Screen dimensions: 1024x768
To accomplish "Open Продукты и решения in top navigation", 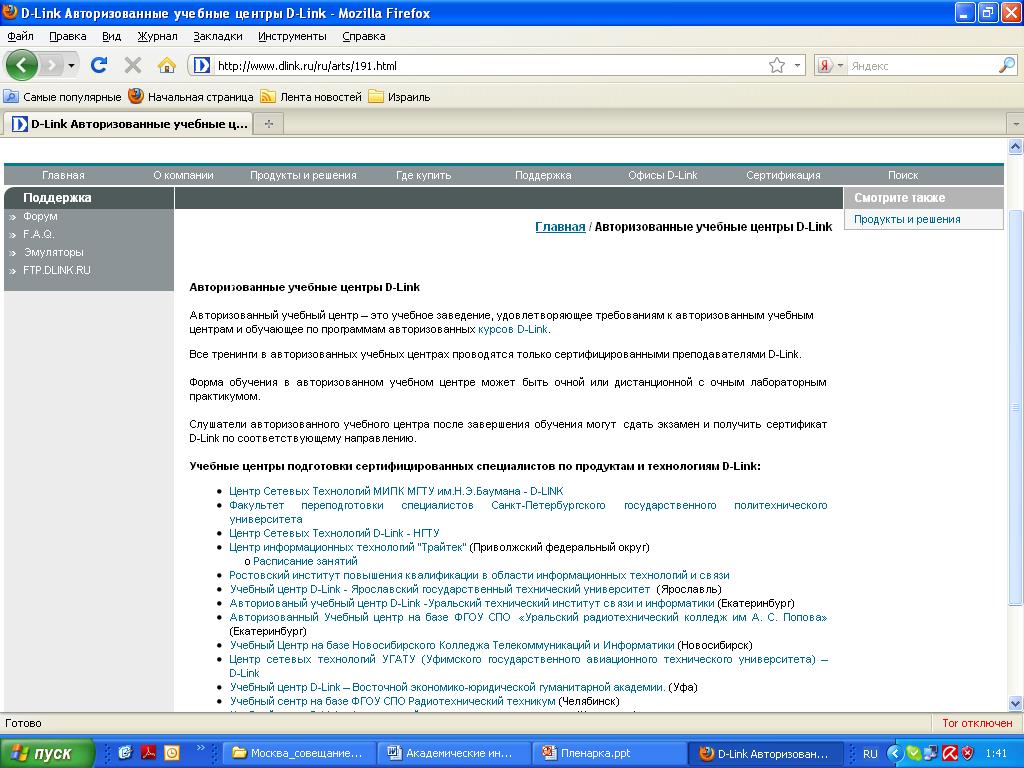I will pos(303,175).
